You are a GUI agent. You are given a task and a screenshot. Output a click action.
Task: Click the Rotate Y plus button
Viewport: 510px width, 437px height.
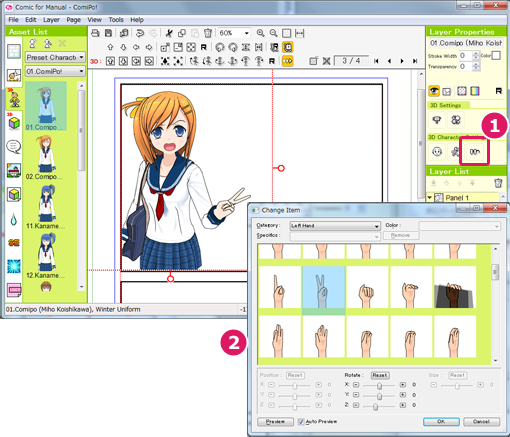point(403,395)
